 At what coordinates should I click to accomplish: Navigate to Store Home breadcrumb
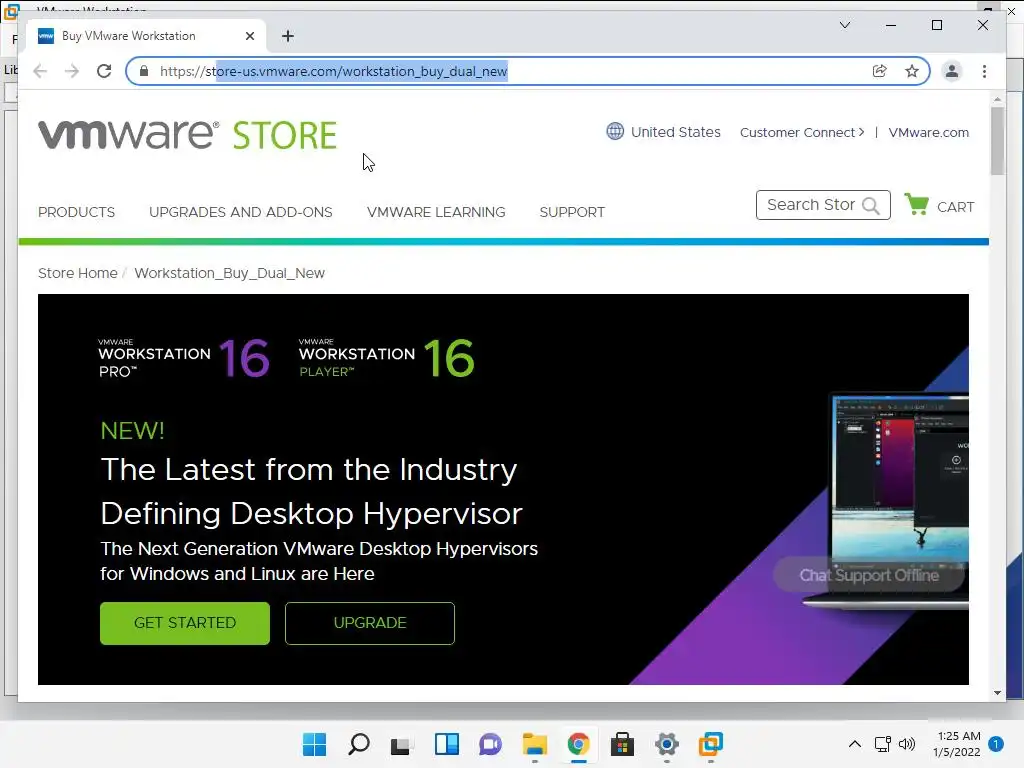(x=78, y=273)
